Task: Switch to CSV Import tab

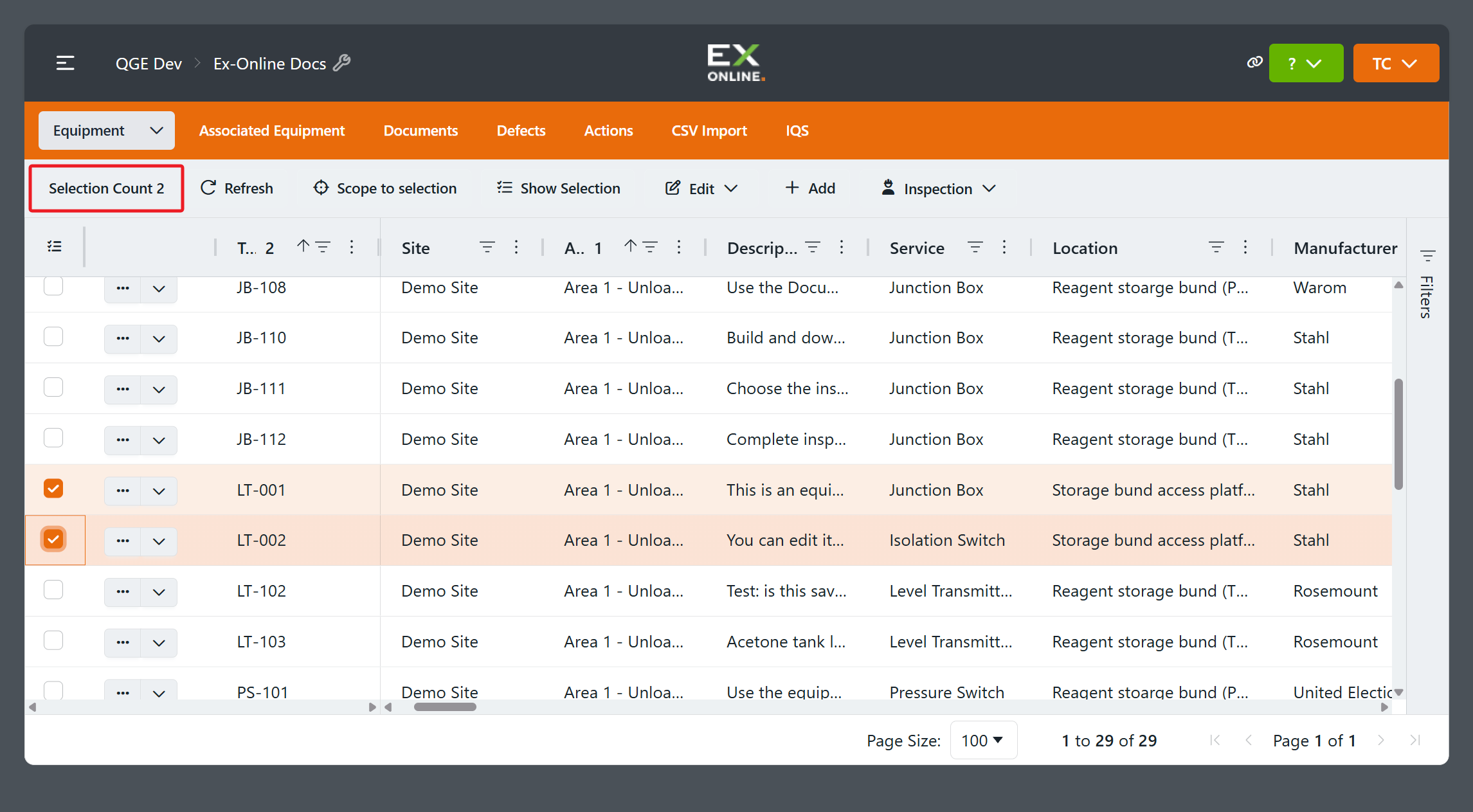Action: point(709,131)
